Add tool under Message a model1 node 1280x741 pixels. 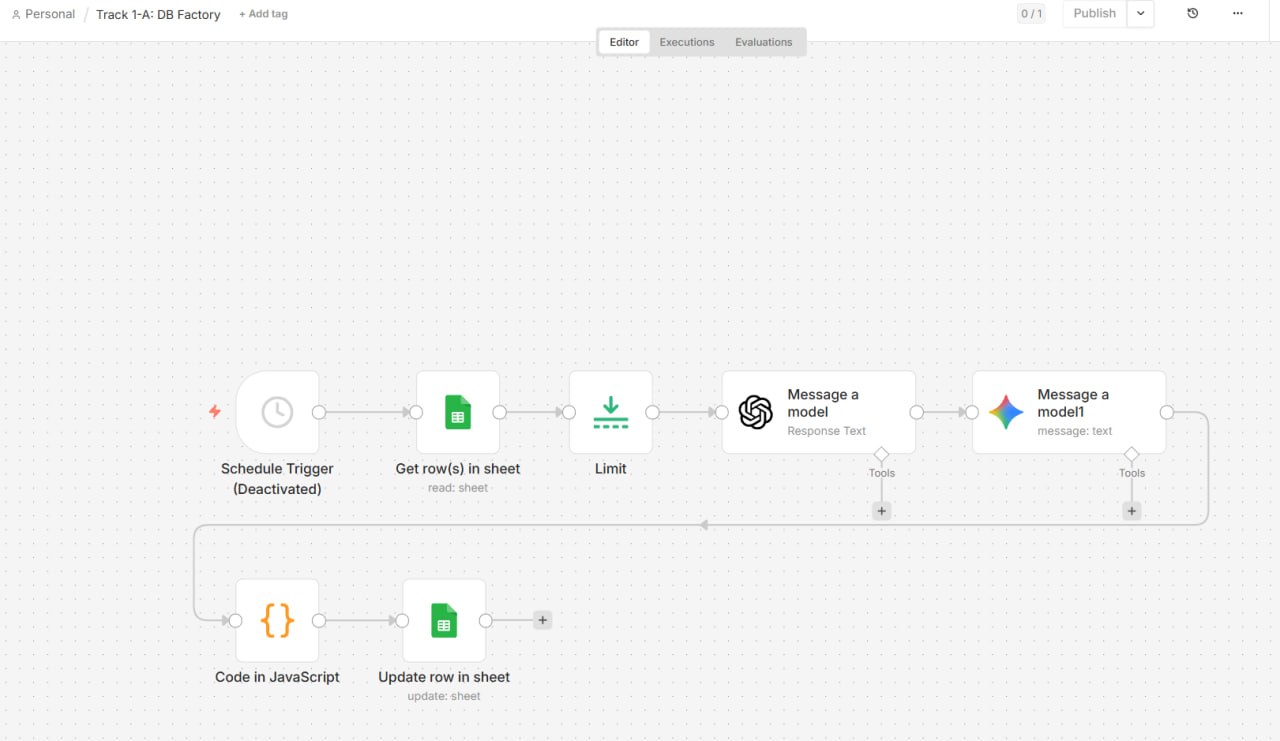[x=1131, y=511]
